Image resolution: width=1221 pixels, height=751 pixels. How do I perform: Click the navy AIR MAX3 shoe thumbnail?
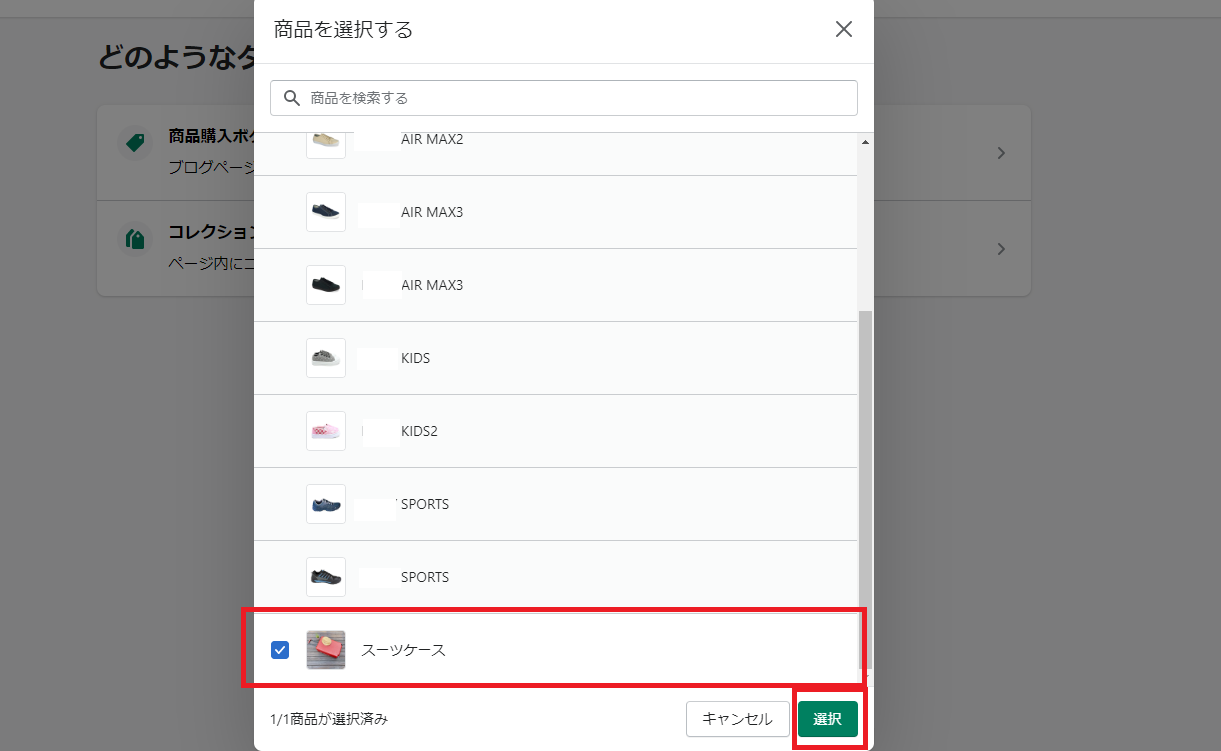[x=325, y=212]
